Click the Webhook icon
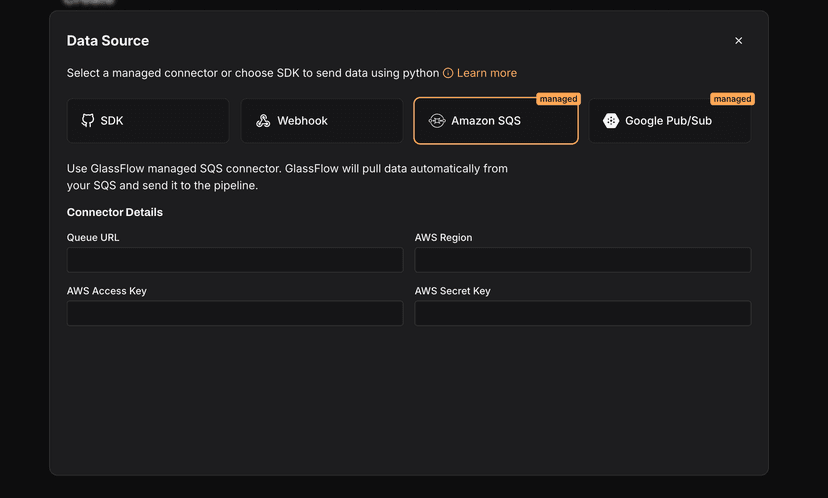The image size is (828, 498). [x=263, y=120]
